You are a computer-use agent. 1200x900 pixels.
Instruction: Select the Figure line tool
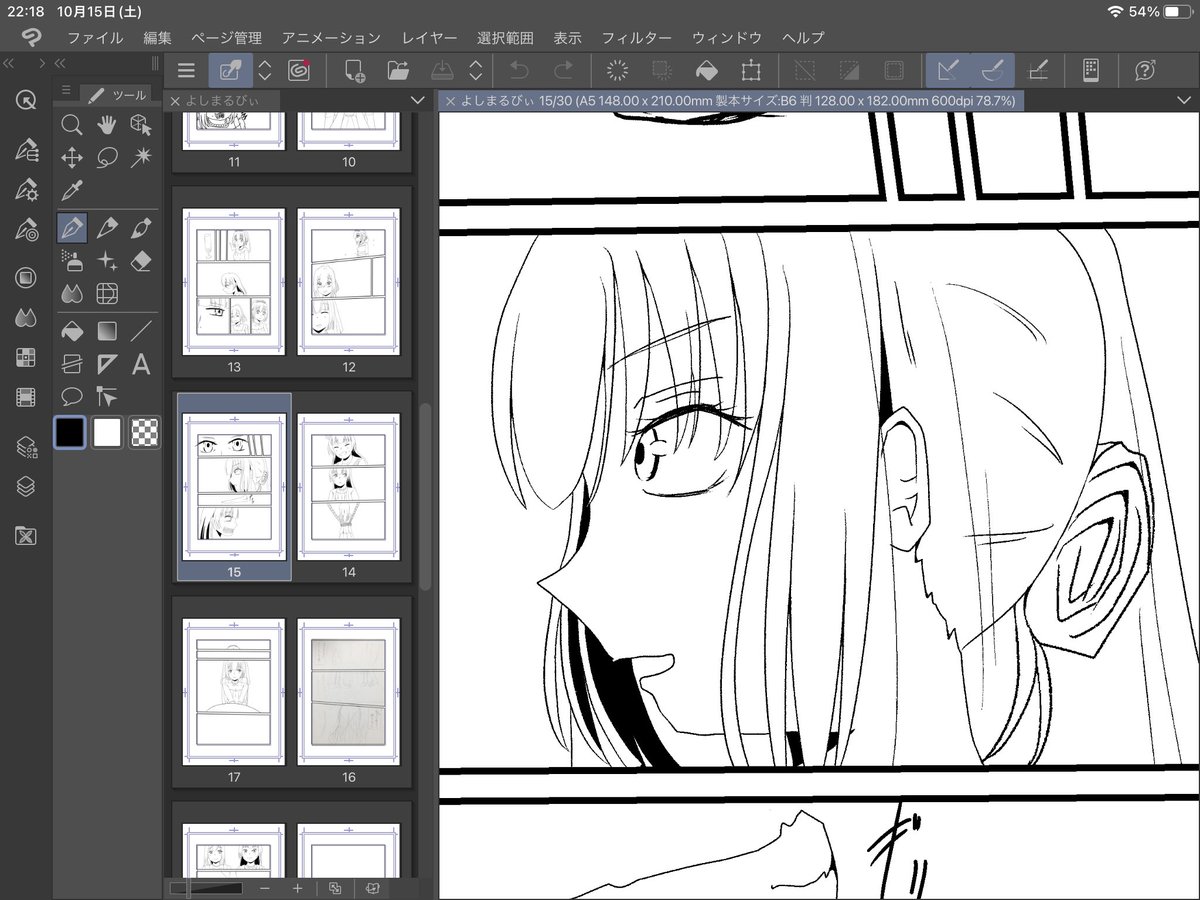(141, 331)
